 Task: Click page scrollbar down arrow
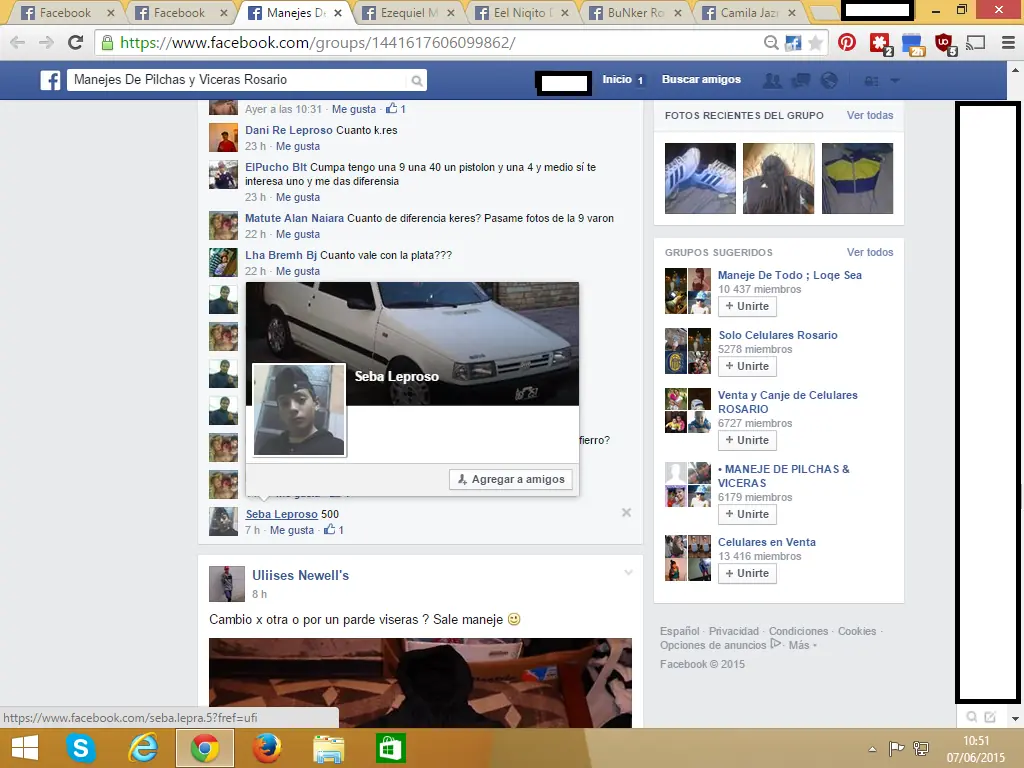[1016, 718]
